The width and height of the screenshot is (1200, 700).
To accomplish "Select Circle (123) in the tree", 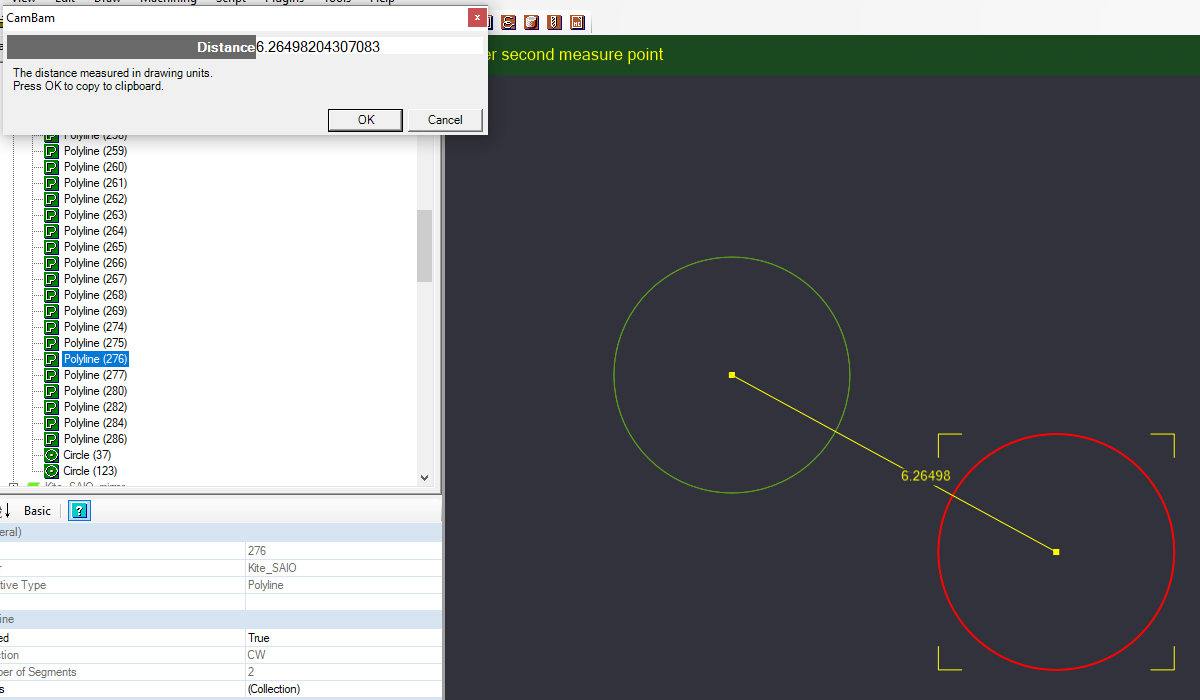I will point(90,471).
